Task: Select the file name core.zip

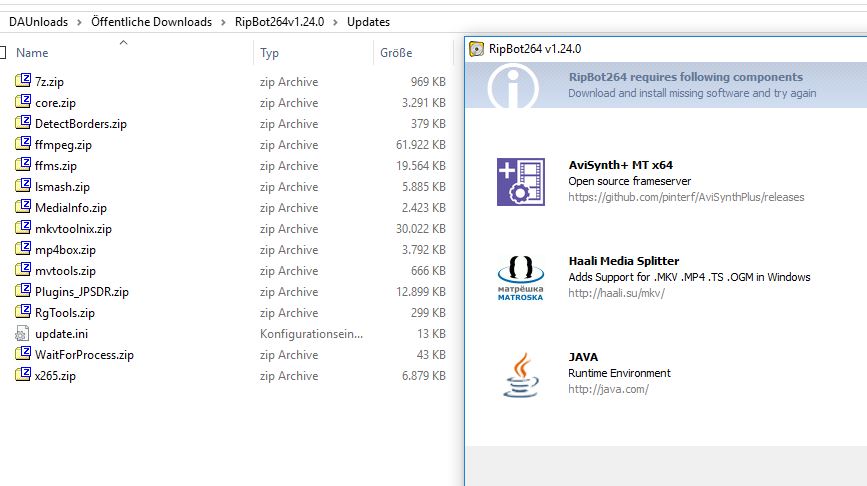Action: (x=55, y=103)
